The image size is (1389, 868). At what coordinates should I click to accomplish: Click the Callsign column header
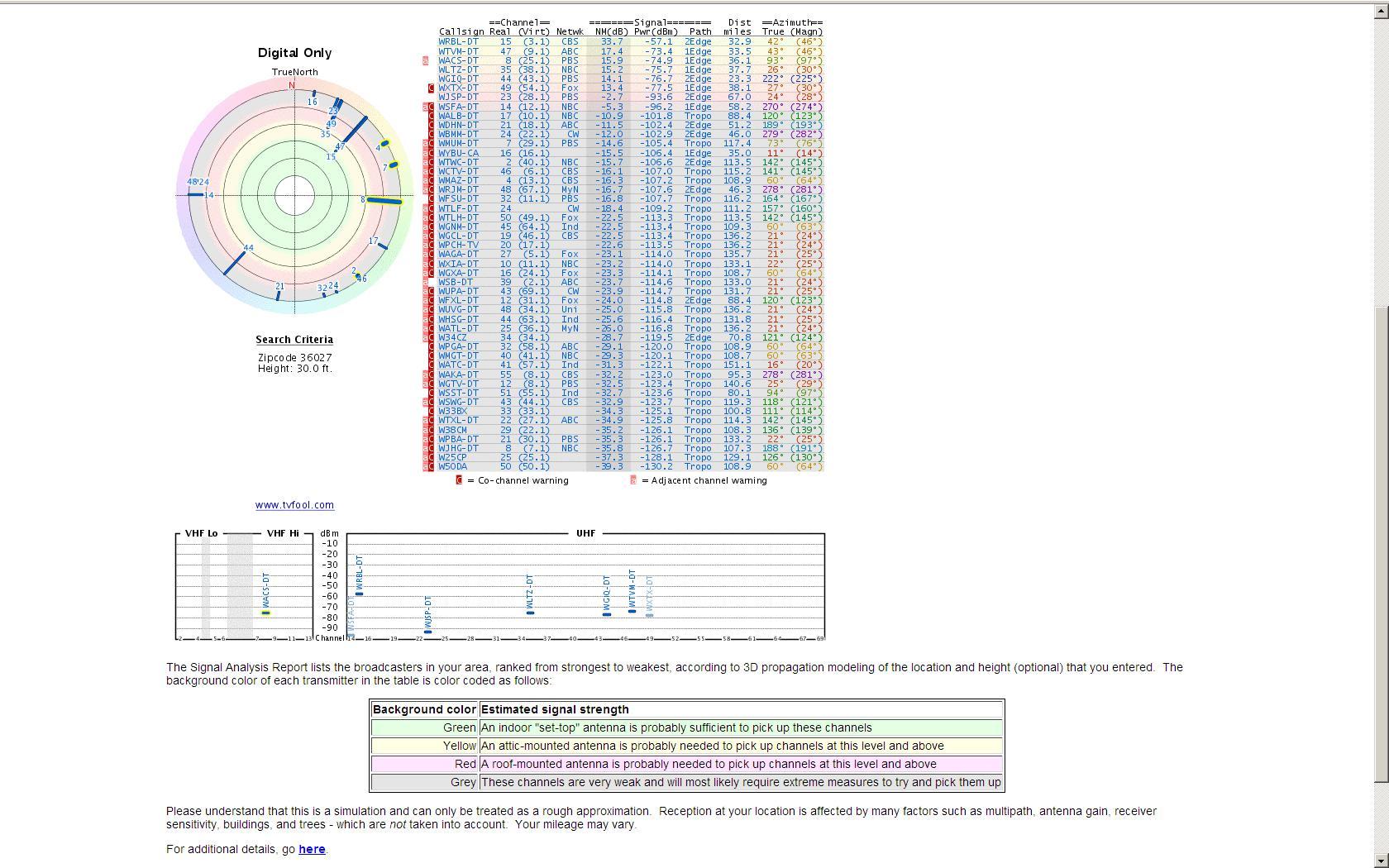[461, 31]
